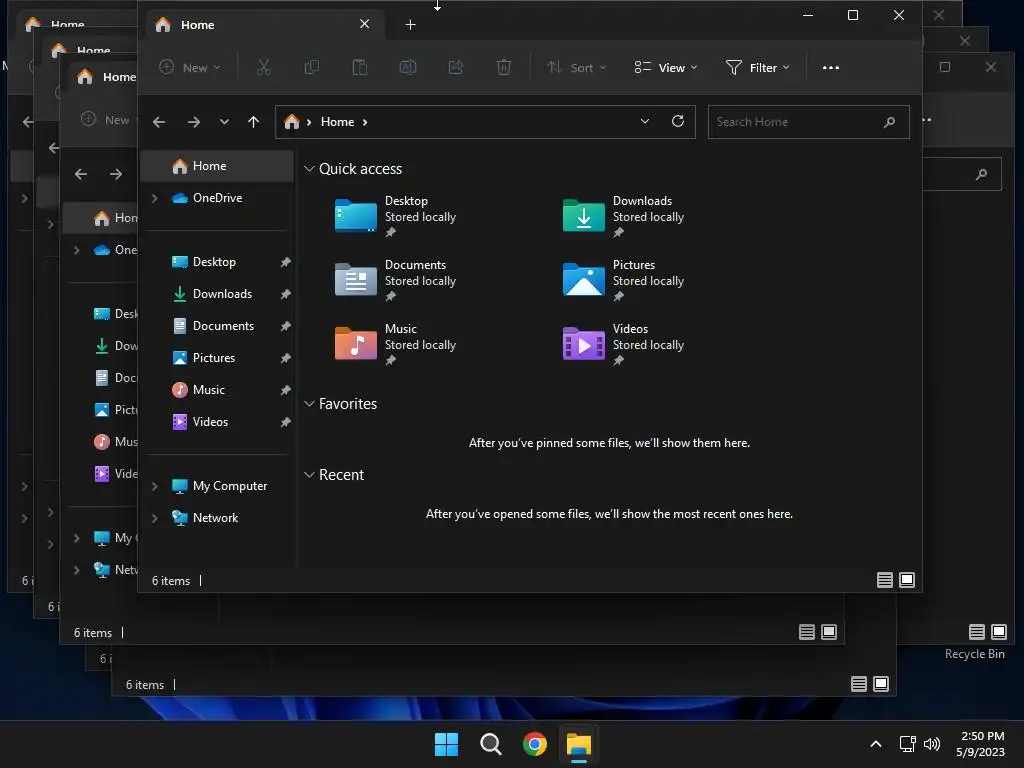Click the Delete trash icon

504,67
